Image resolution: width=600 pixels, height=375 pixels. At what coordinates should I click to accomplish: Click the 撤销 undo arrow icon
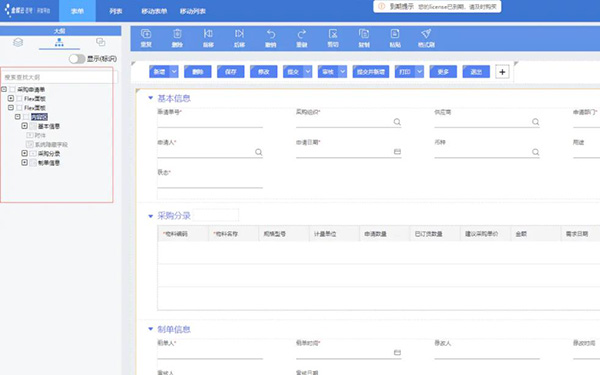271,34
